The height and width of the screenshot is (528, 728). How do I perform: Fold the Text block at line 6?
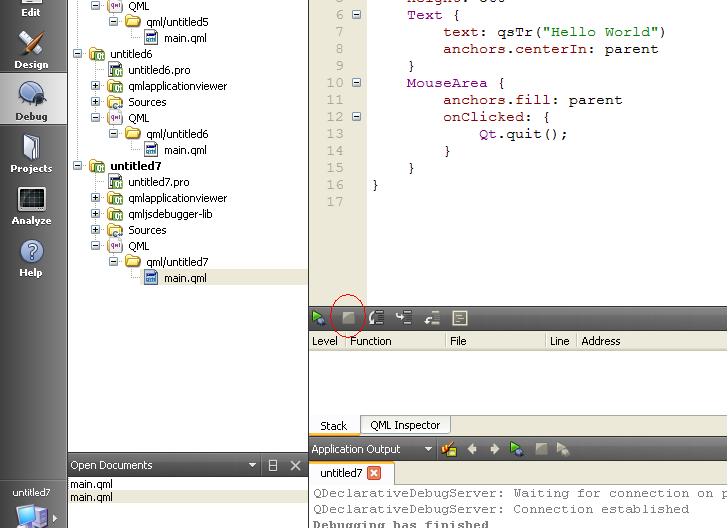tap(356, 15)
